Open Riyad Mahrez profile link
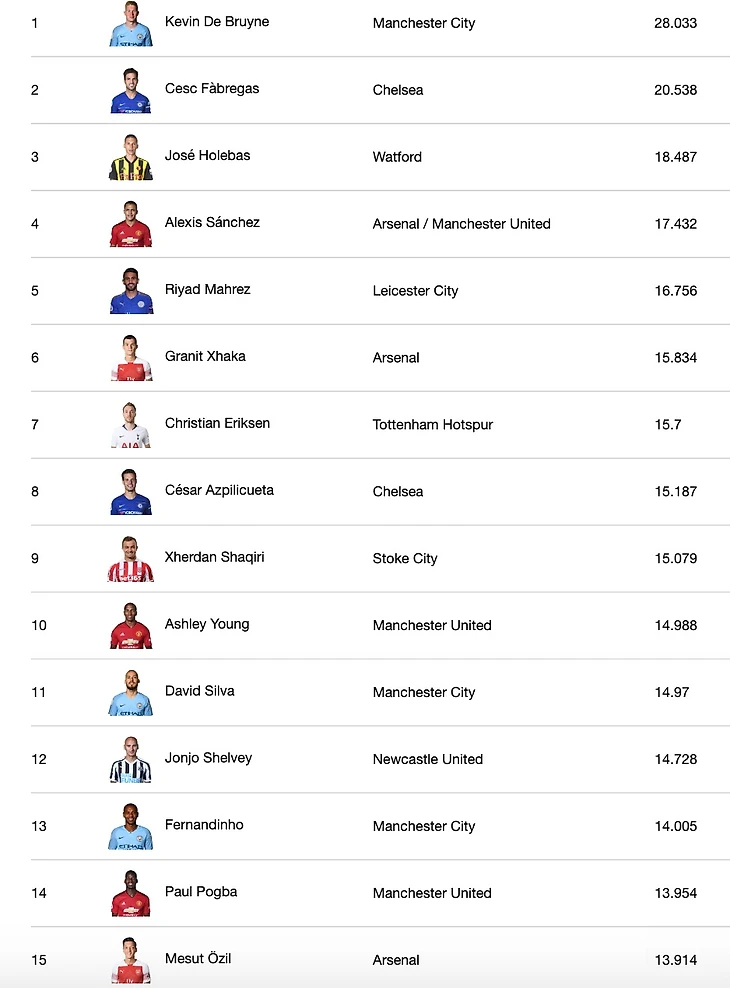 point(207,289)
